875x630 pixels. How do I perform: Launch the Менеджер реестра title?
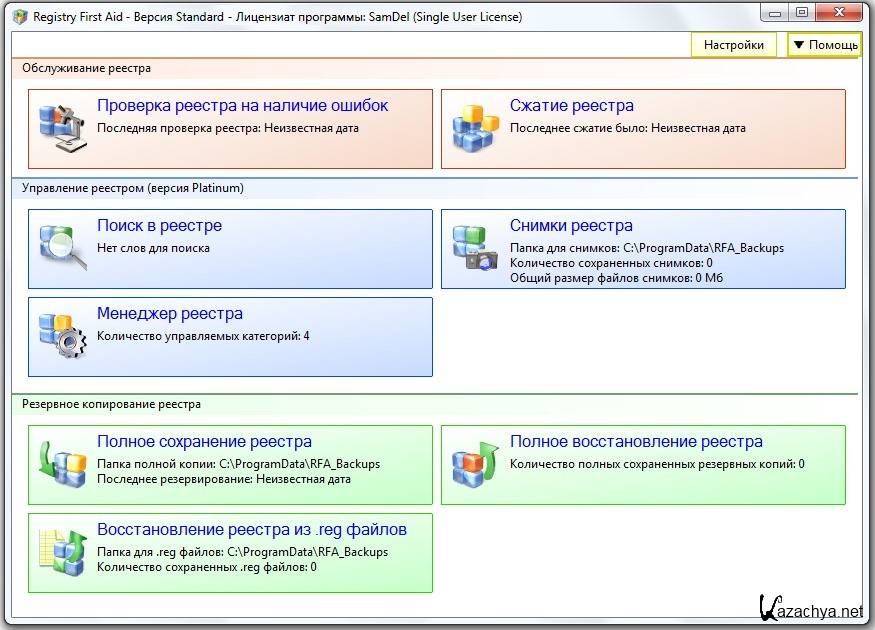[169, 314]
